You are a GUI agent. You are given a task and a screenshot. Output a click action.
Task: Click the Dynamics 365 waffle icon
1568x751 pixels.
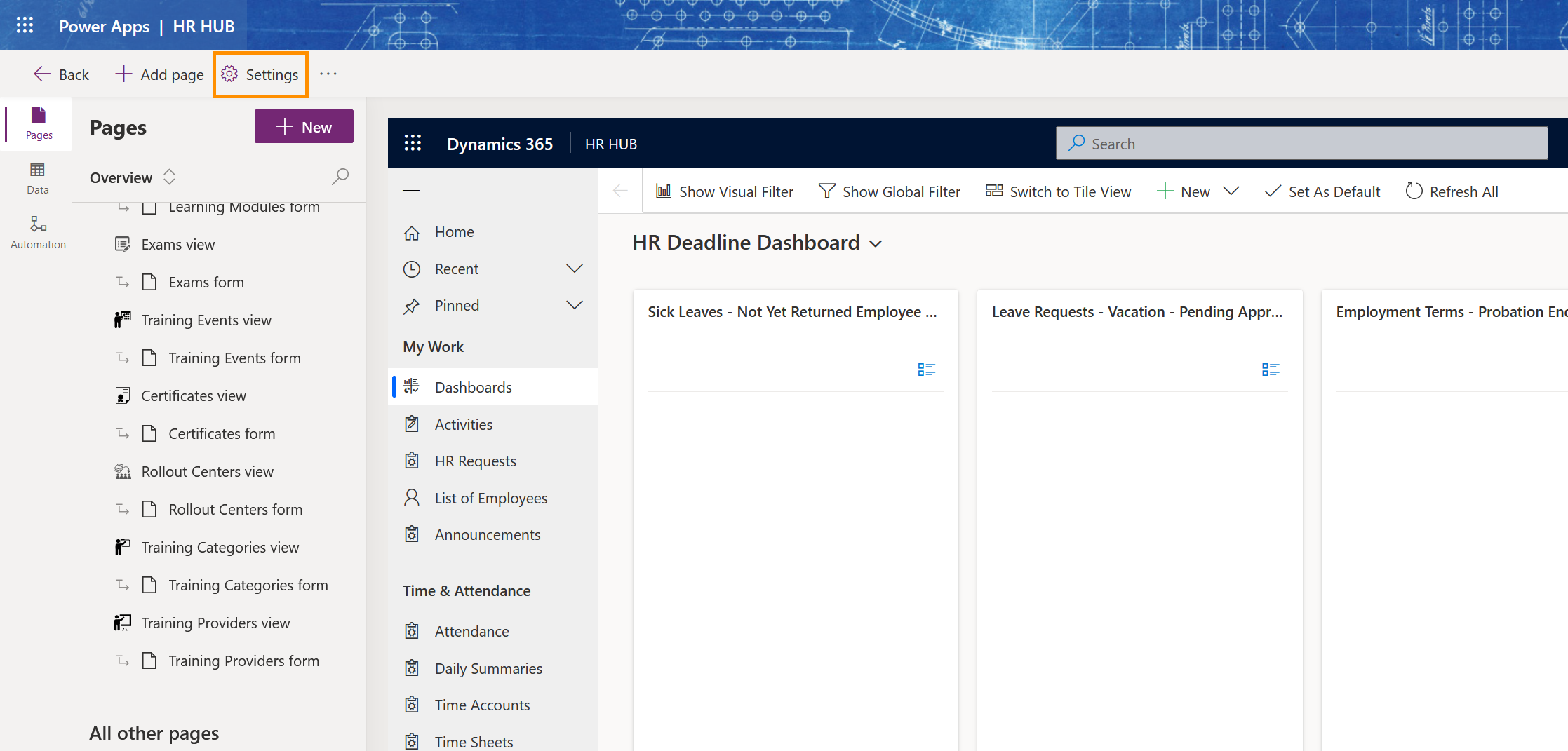413,144
